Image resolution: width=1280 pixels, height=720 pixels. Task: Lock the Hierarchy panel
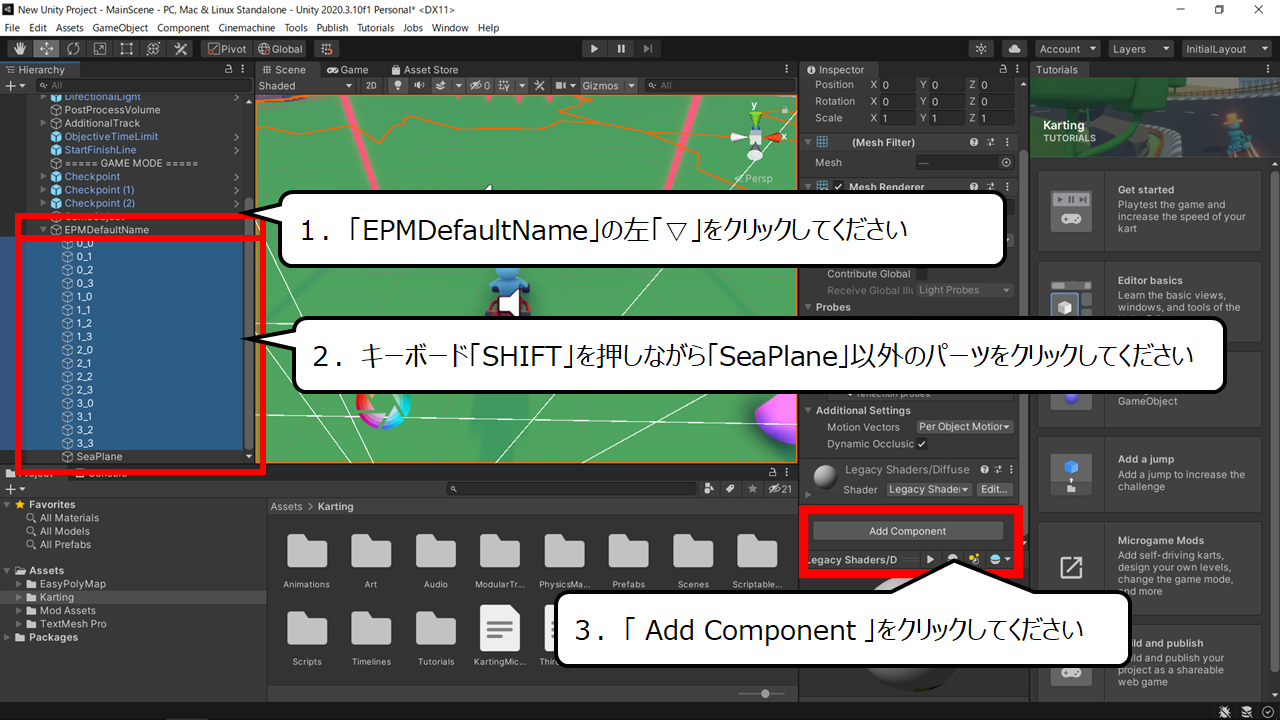(x=229, y=70)
